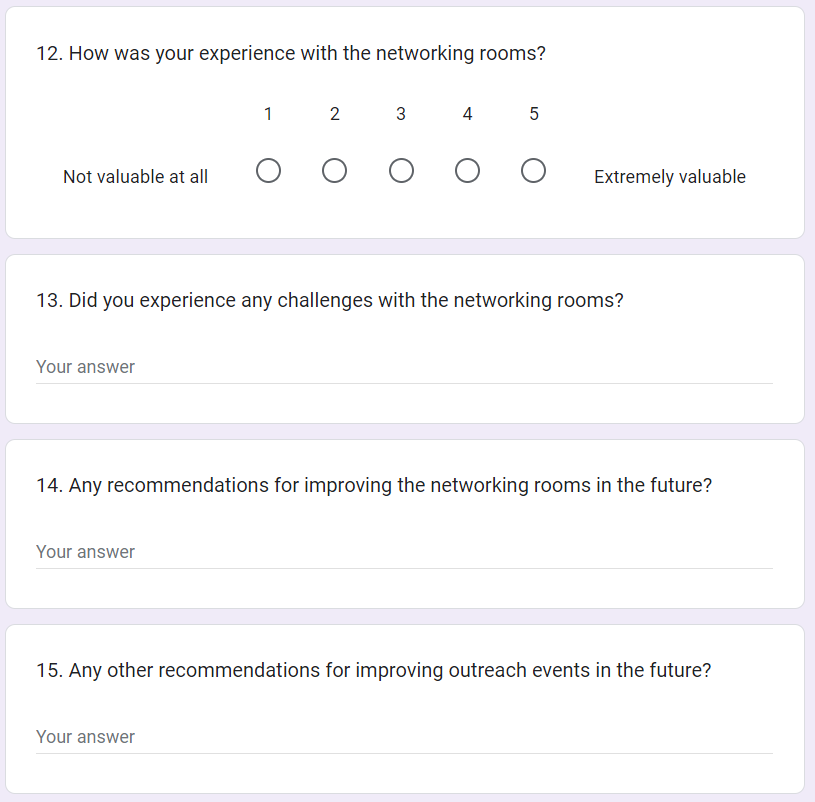
Task: Mark rating 5 radio button, nearest Extremely valuable
Action: 534,172
